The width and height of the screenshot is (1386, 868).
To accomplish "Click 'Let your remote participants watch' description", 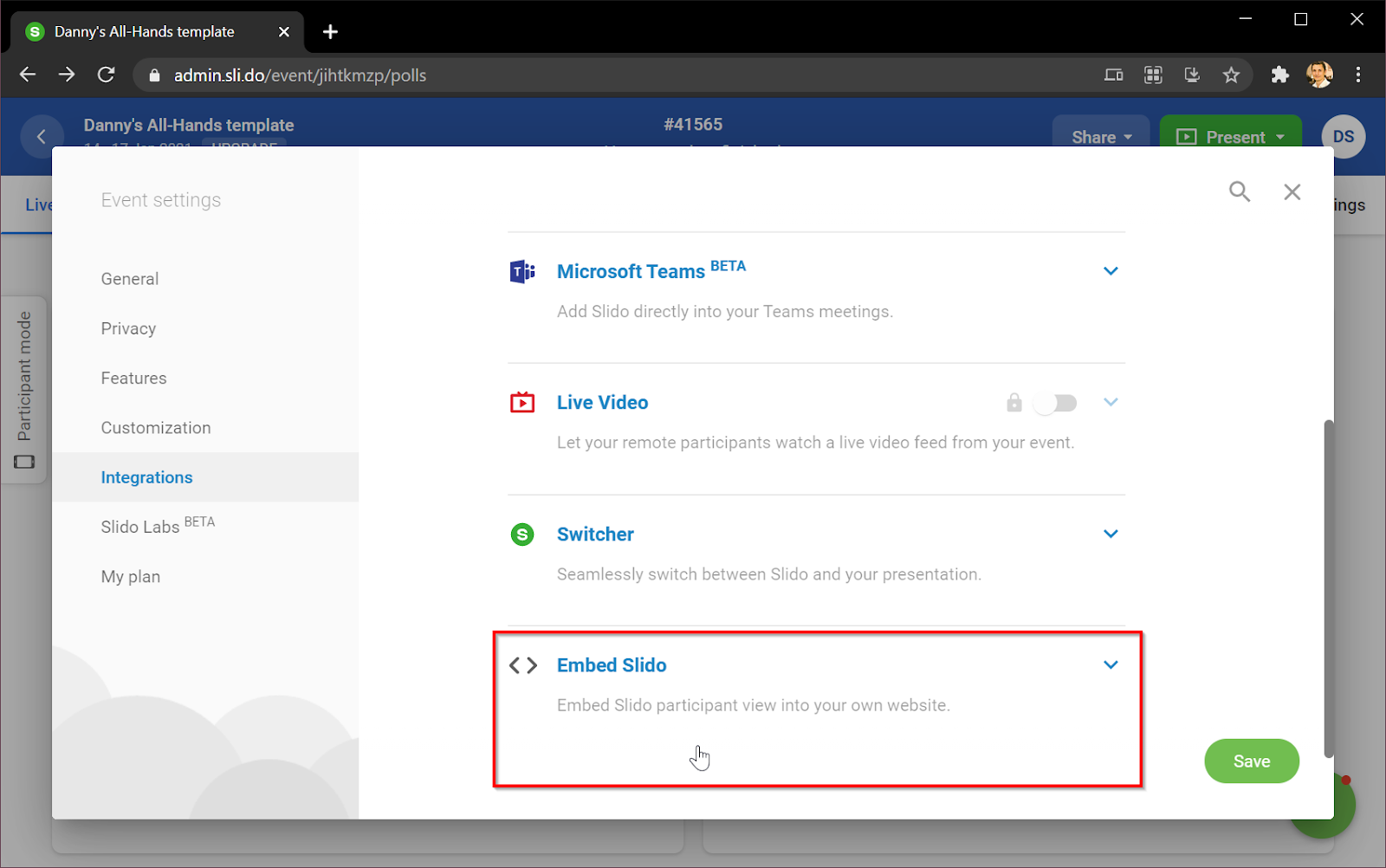I will tap(815, 443).
